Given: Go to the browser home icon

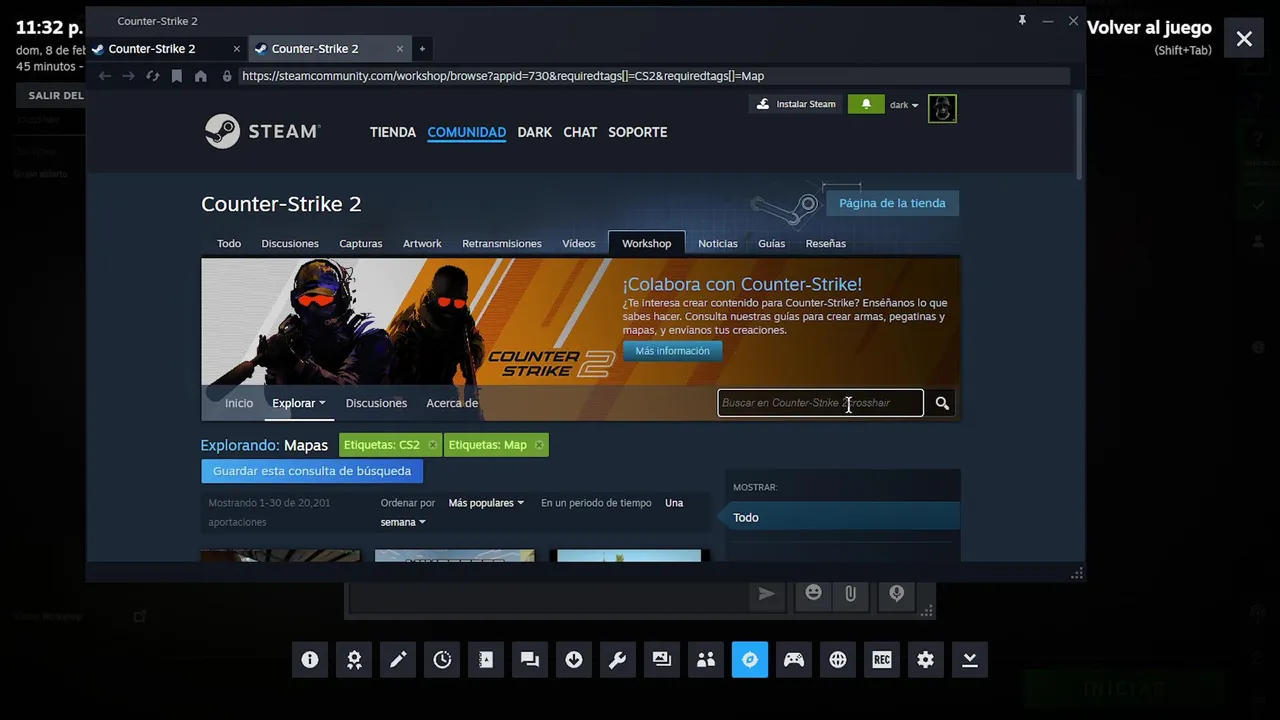Looking at the screenshot, I should pos(201,76).
